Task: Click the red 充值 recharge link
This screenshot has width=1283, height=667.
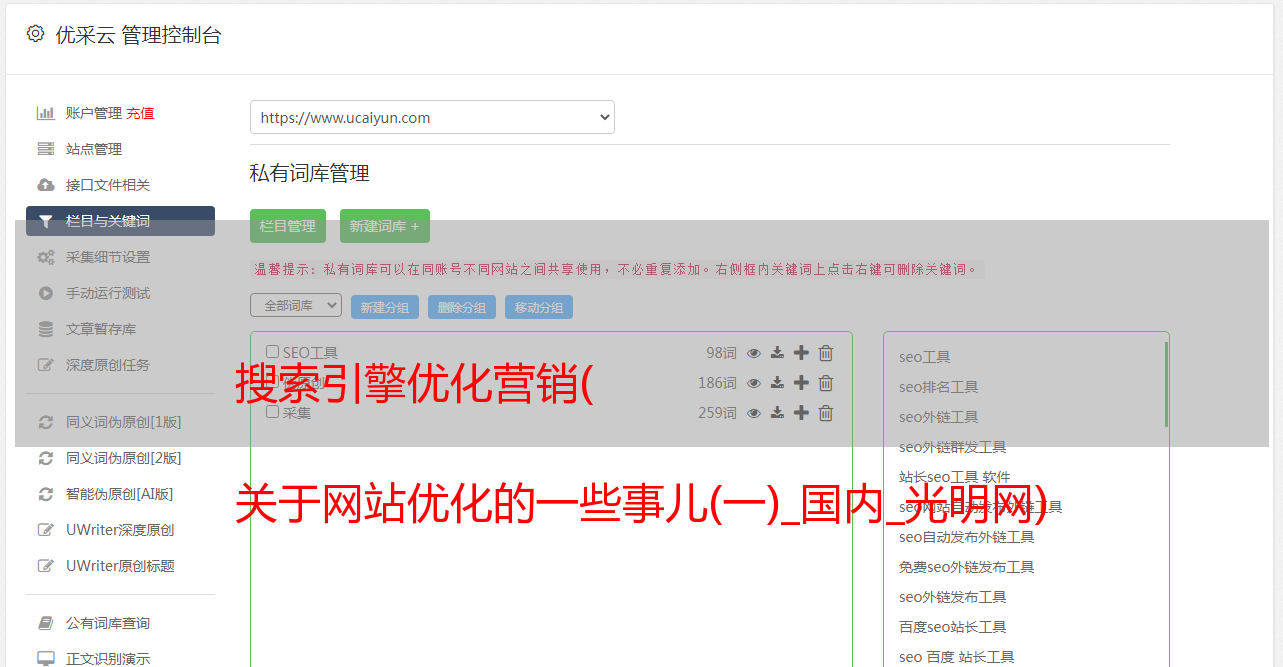Action: 140,113
